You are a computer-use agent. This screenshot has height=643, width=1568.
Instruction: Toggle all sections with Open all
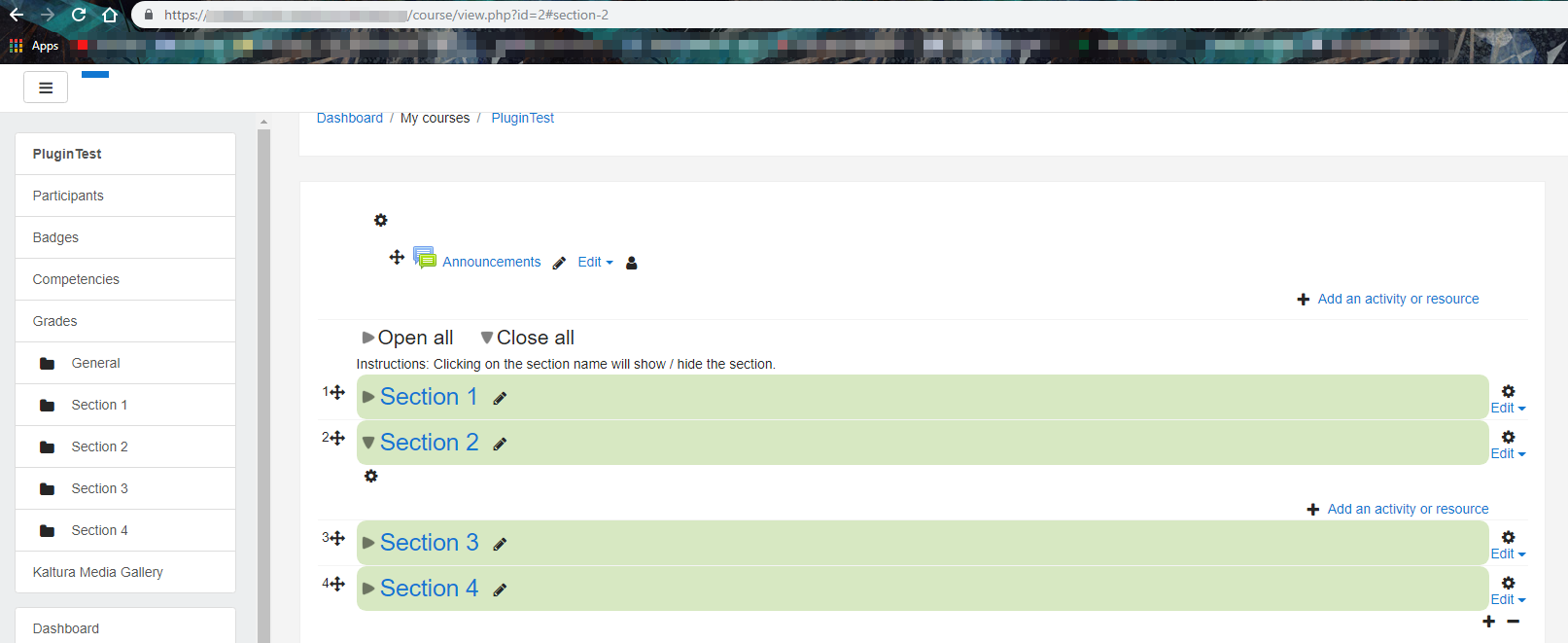pyautogui.click(x=407, y=338)
